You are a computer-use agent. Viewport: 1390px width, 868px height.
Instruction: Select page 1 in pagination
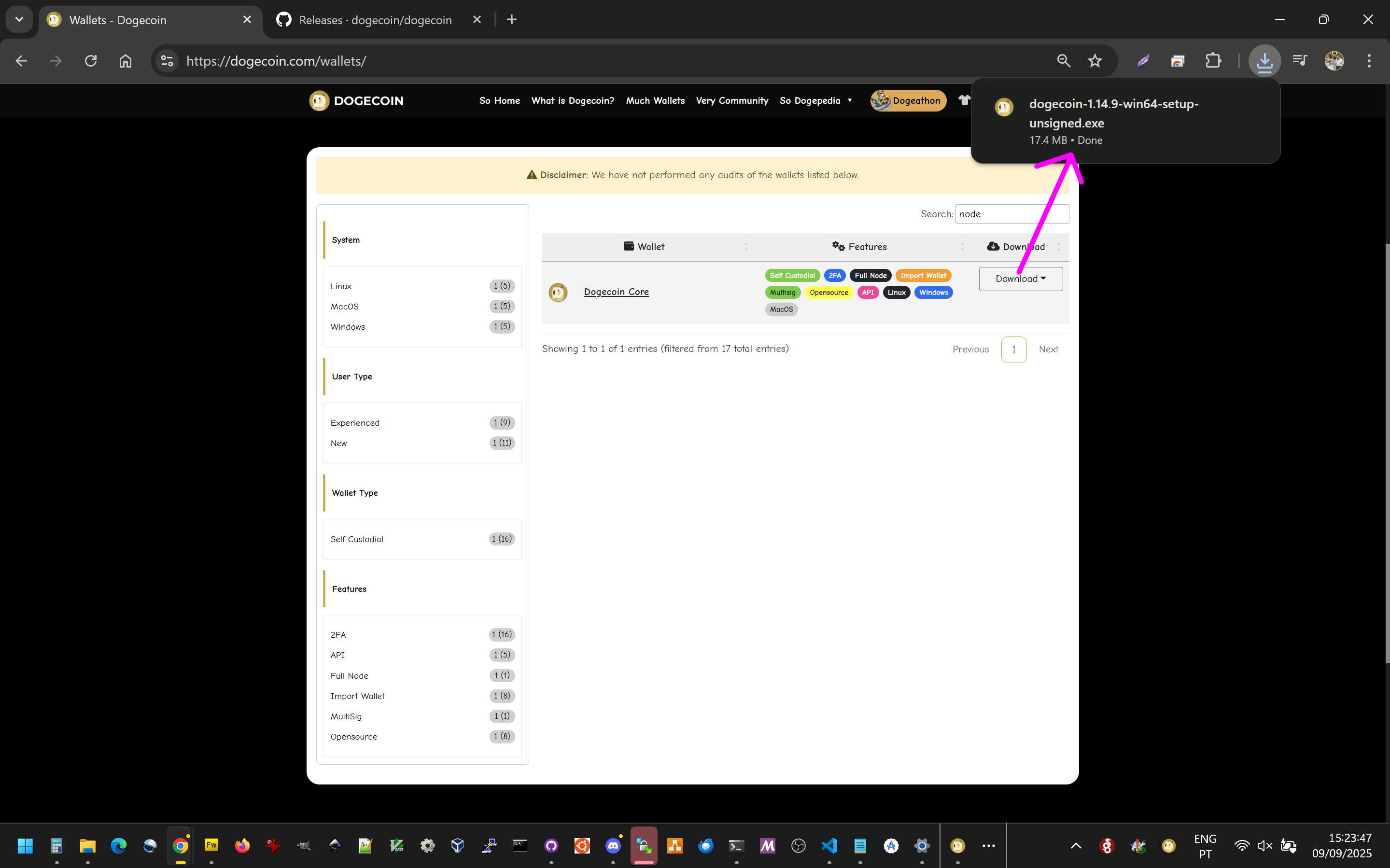tap(1013, 349)
